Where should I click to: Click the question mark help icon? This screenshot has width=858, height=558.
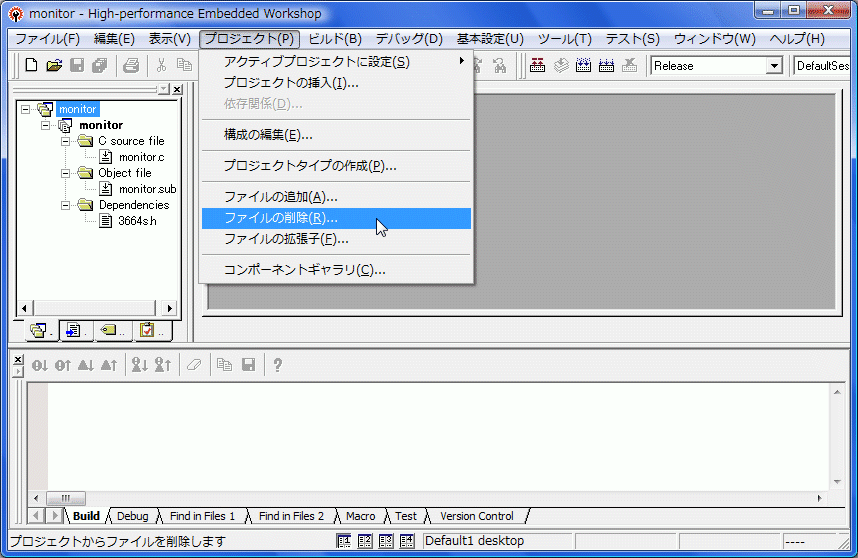(x=277, y=365)
